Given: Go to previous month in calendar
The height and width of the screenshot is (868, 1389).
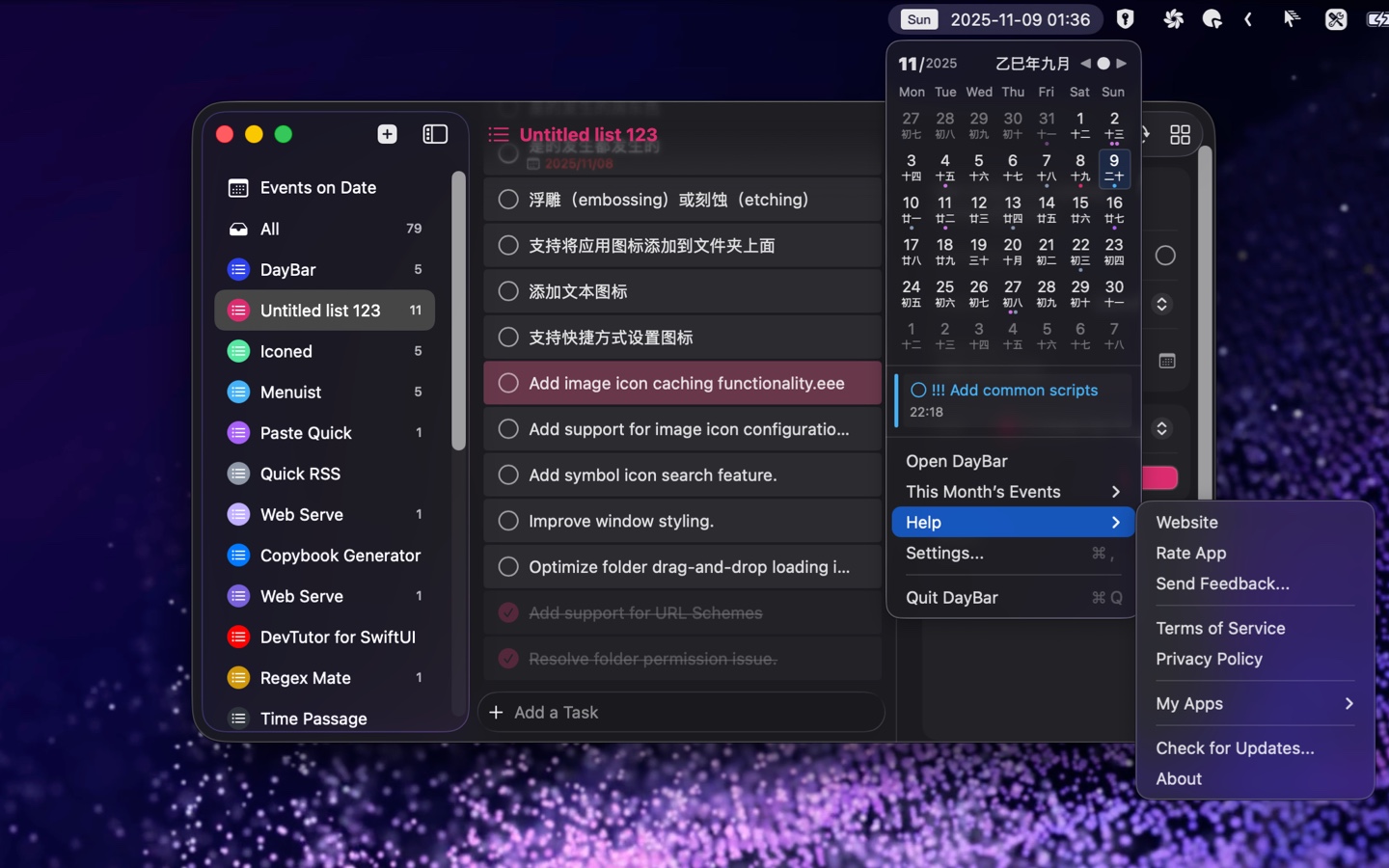Looking at the screenshot, I should tap(1086, 64).
